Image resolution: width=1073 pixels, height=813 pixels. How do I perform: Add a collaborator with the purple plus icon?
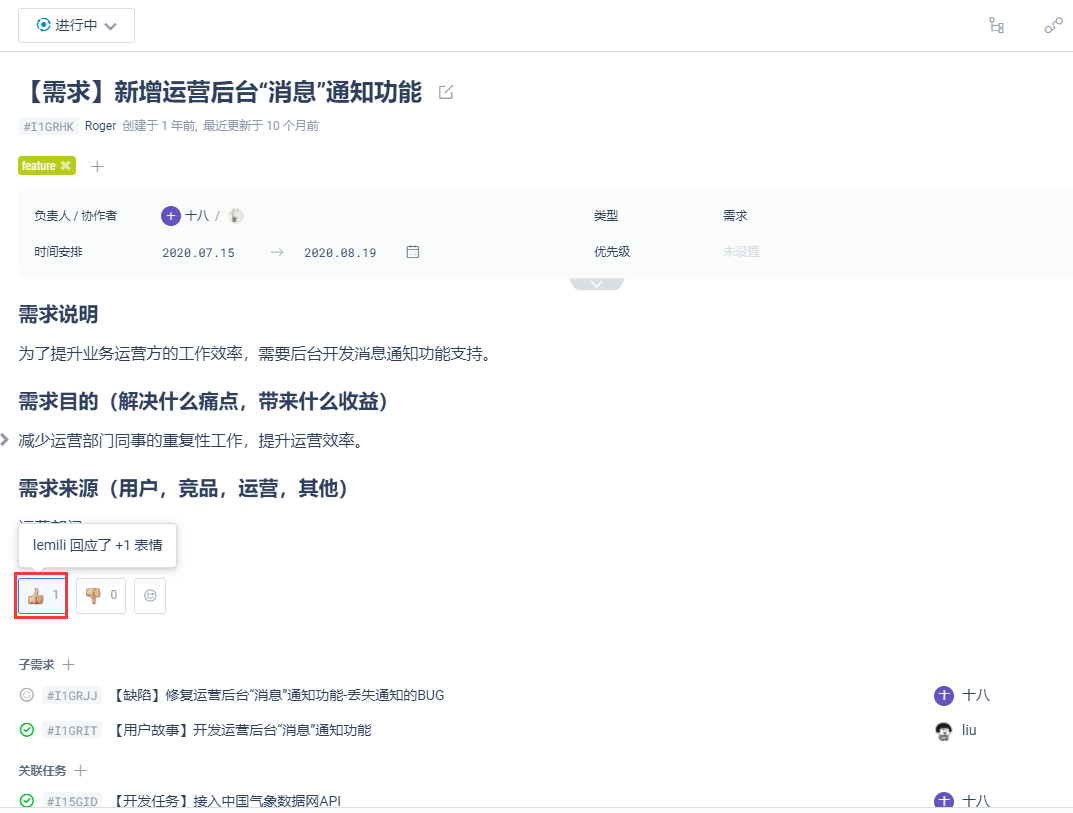[170, 215]
